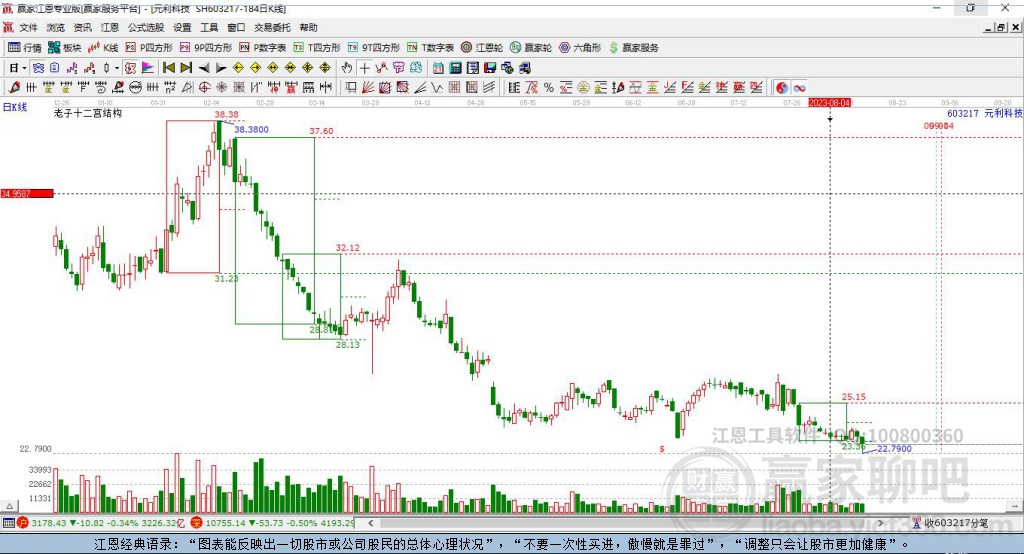Open the 公式选股 menu
This screenshot has height=554, width=1024.
146,27
